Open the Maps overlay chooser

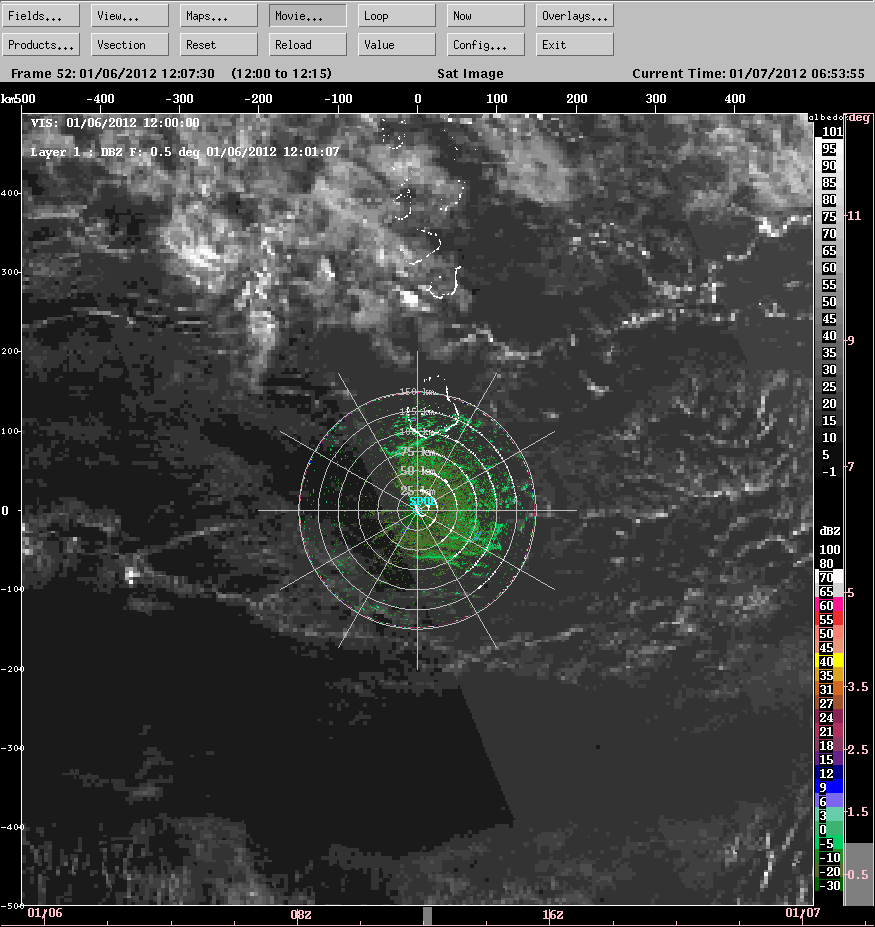pos(207,14)
